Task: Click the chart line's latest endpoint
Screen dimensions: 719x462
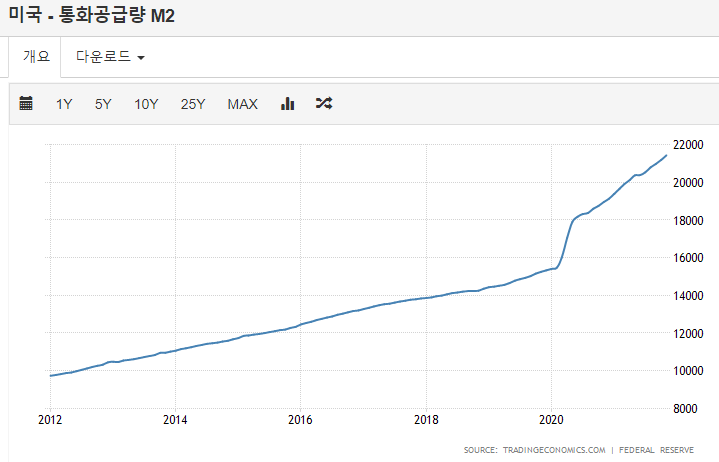Action: [x=666, y=156]
